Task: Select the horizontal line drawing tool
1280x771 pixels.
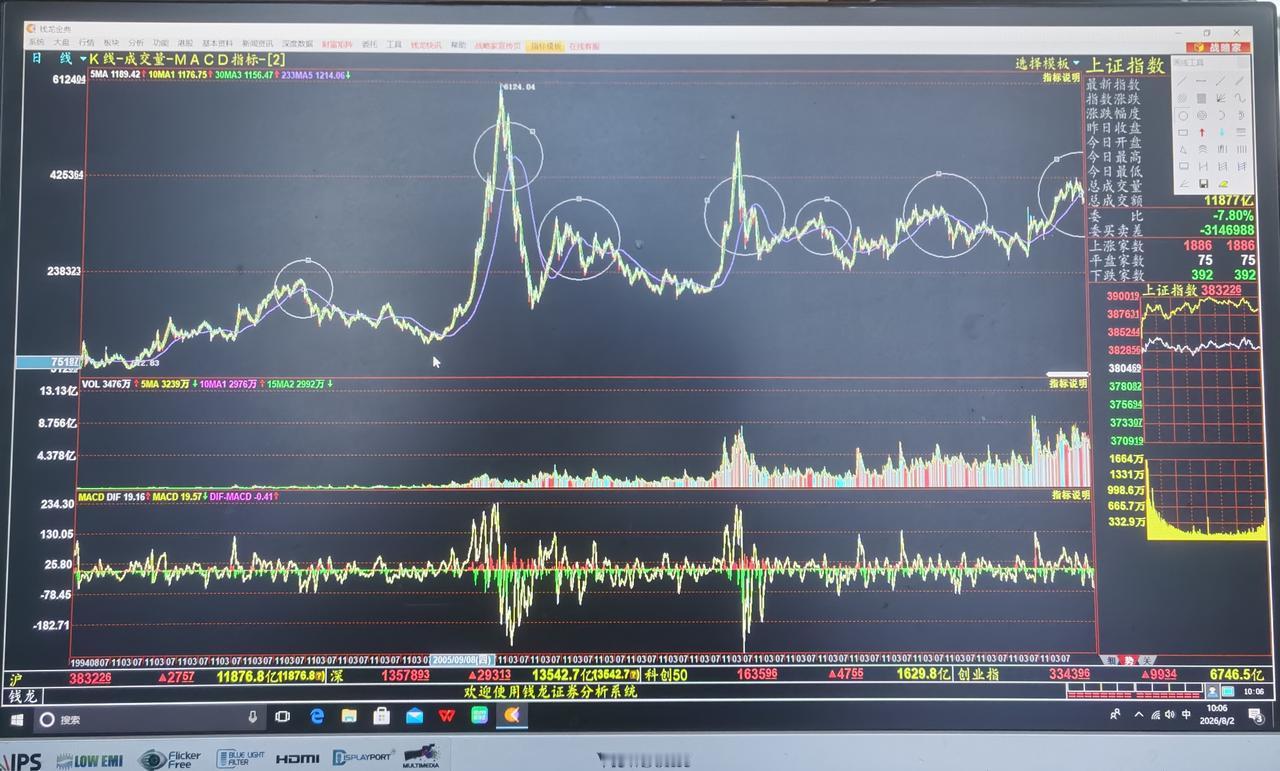Action: click(1202, 81)
